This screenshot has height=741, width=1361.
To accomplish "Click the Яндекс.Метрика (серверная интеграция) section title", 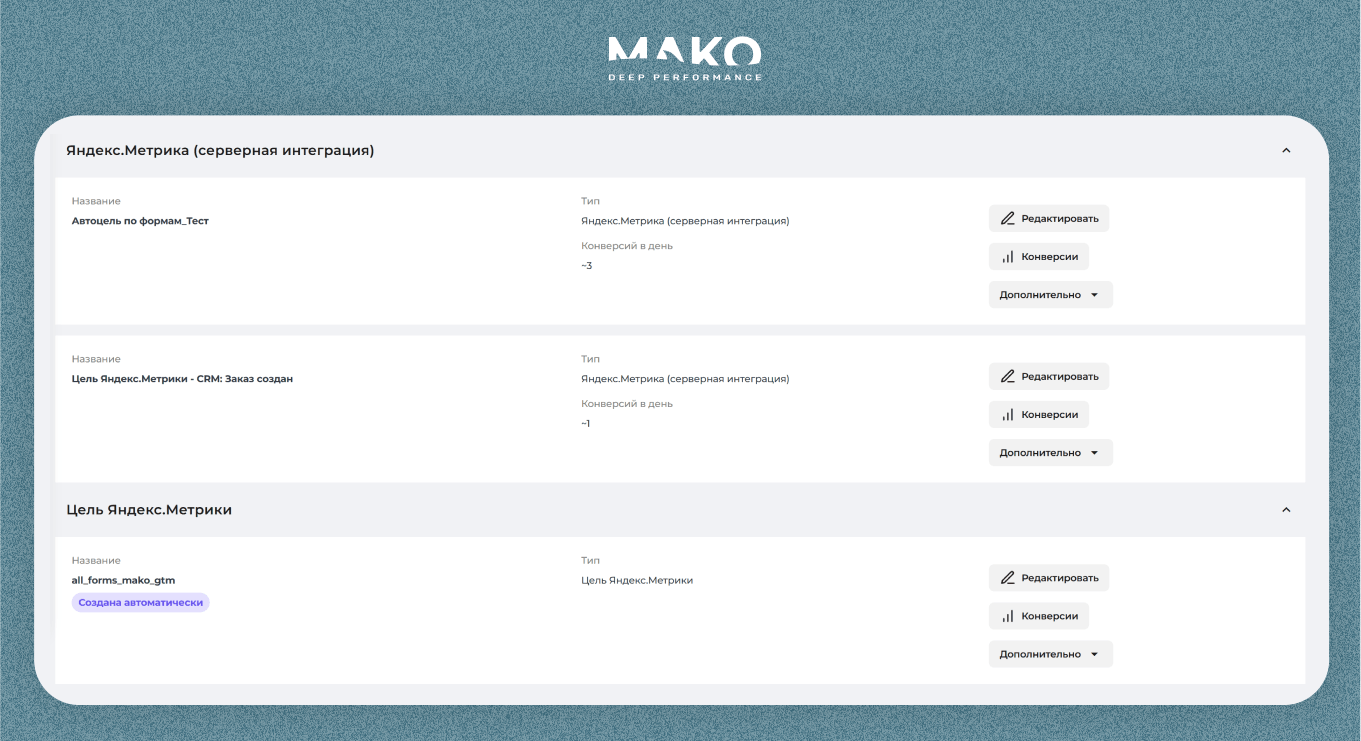I will [220, 151].
